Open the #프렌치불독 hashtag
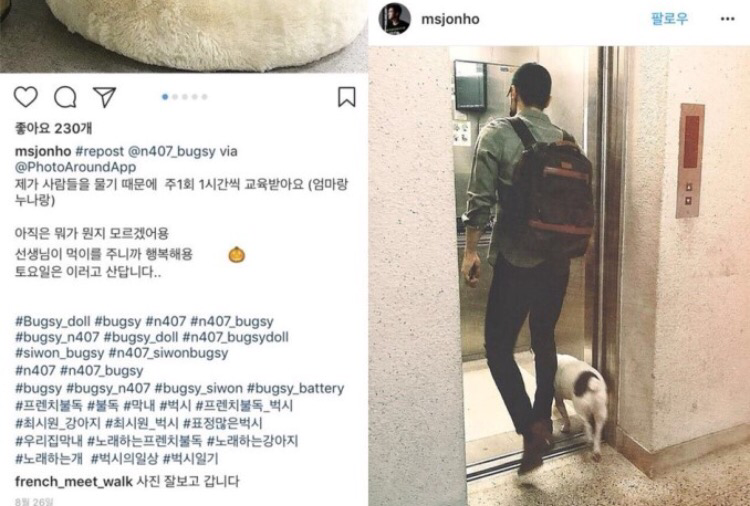The image size is (750, 506). coord(49,406)
